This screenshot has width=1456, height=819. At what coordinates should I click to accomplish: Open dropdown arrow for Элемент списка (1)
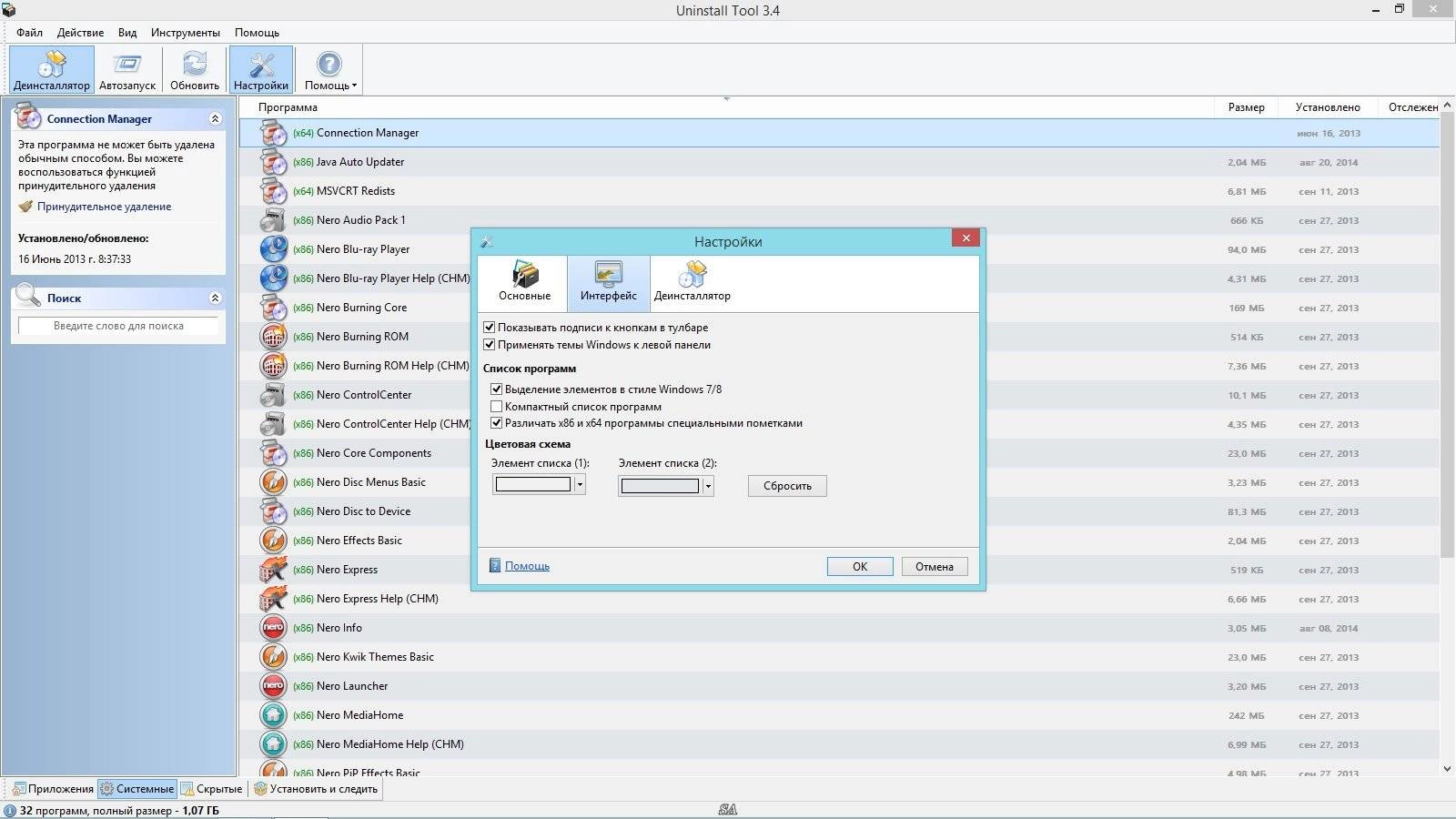[580, 485]
